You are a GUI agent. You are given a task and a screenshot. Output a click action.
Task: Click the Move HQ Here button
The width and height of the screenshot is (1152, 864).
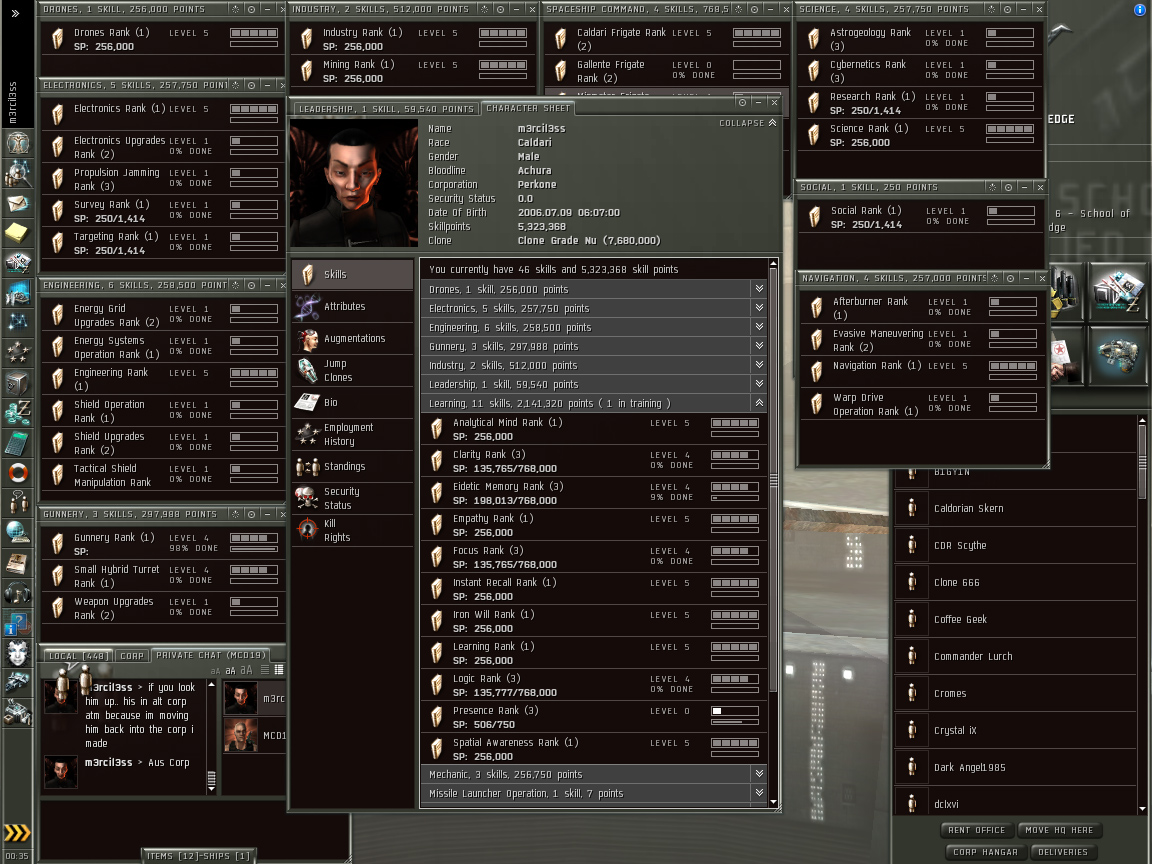tap(1059, 830)
